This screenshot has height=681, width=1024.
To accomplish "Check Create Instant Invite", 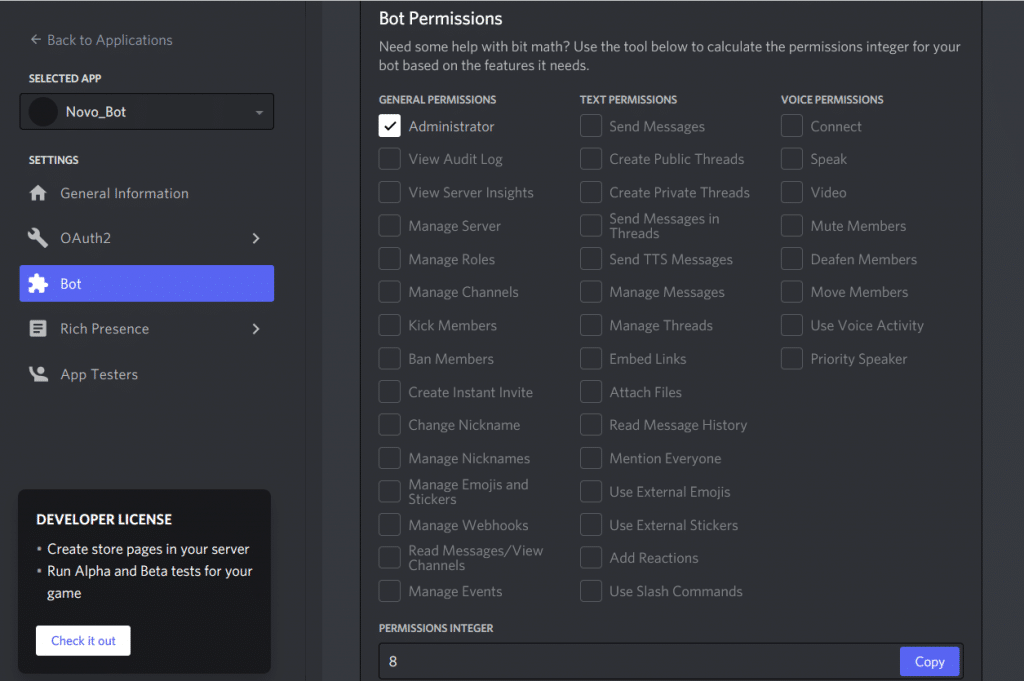I will [390, 392].
